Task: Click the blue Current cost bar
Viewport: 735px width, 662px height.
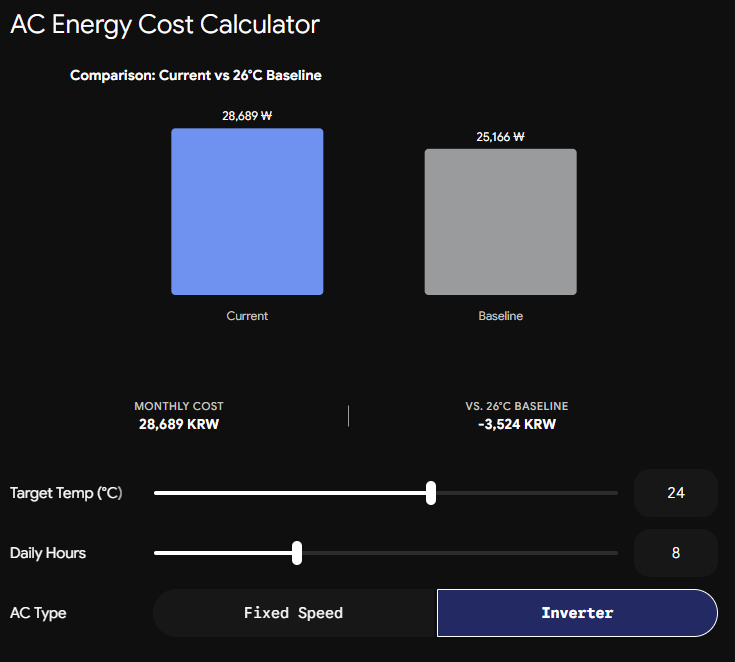Action: pos(247,211)
